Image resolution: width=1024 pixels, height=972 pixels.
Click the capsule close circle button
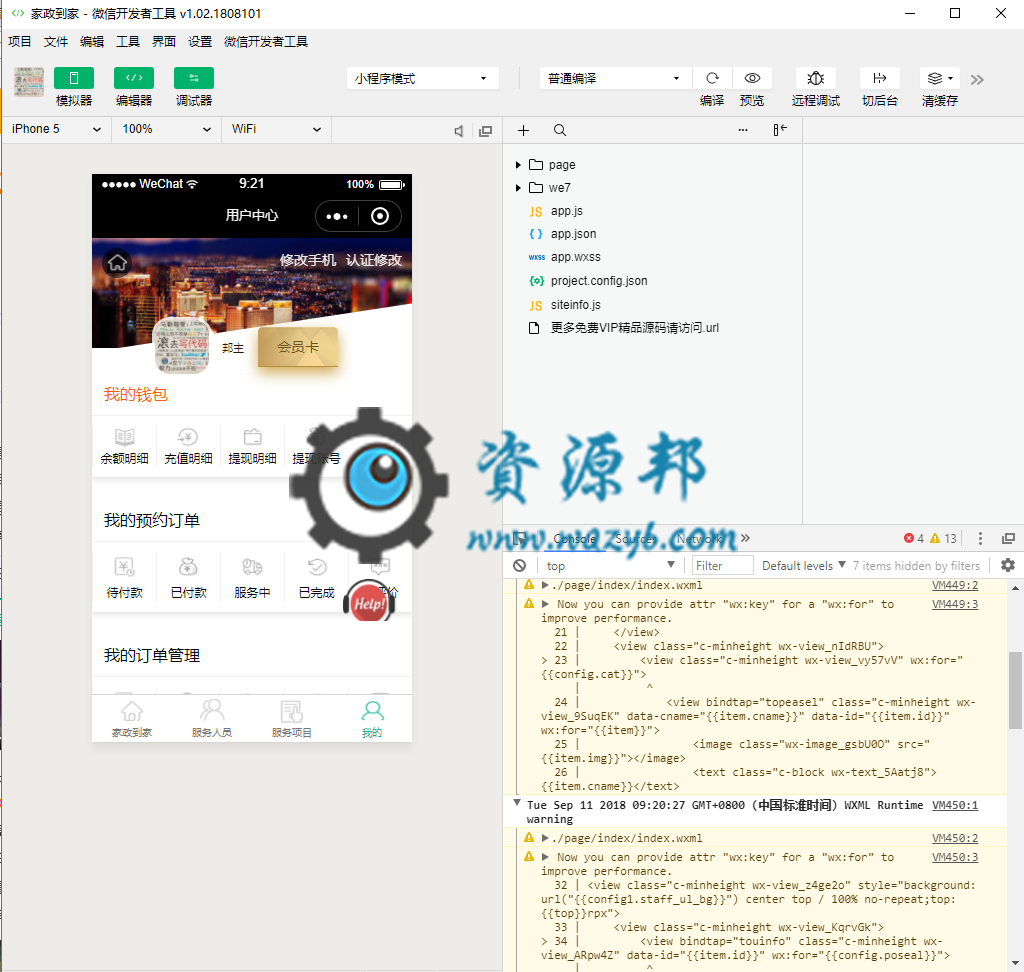click(x=380, y=216)
